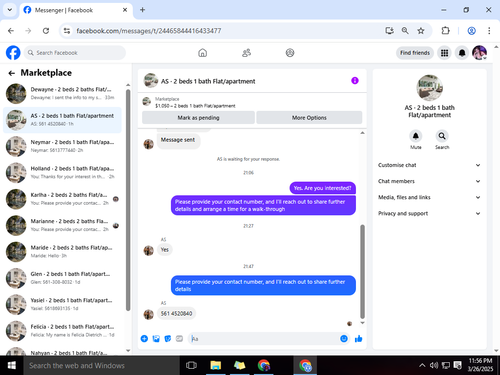Open the account profile picture menu

pos(480,53)
